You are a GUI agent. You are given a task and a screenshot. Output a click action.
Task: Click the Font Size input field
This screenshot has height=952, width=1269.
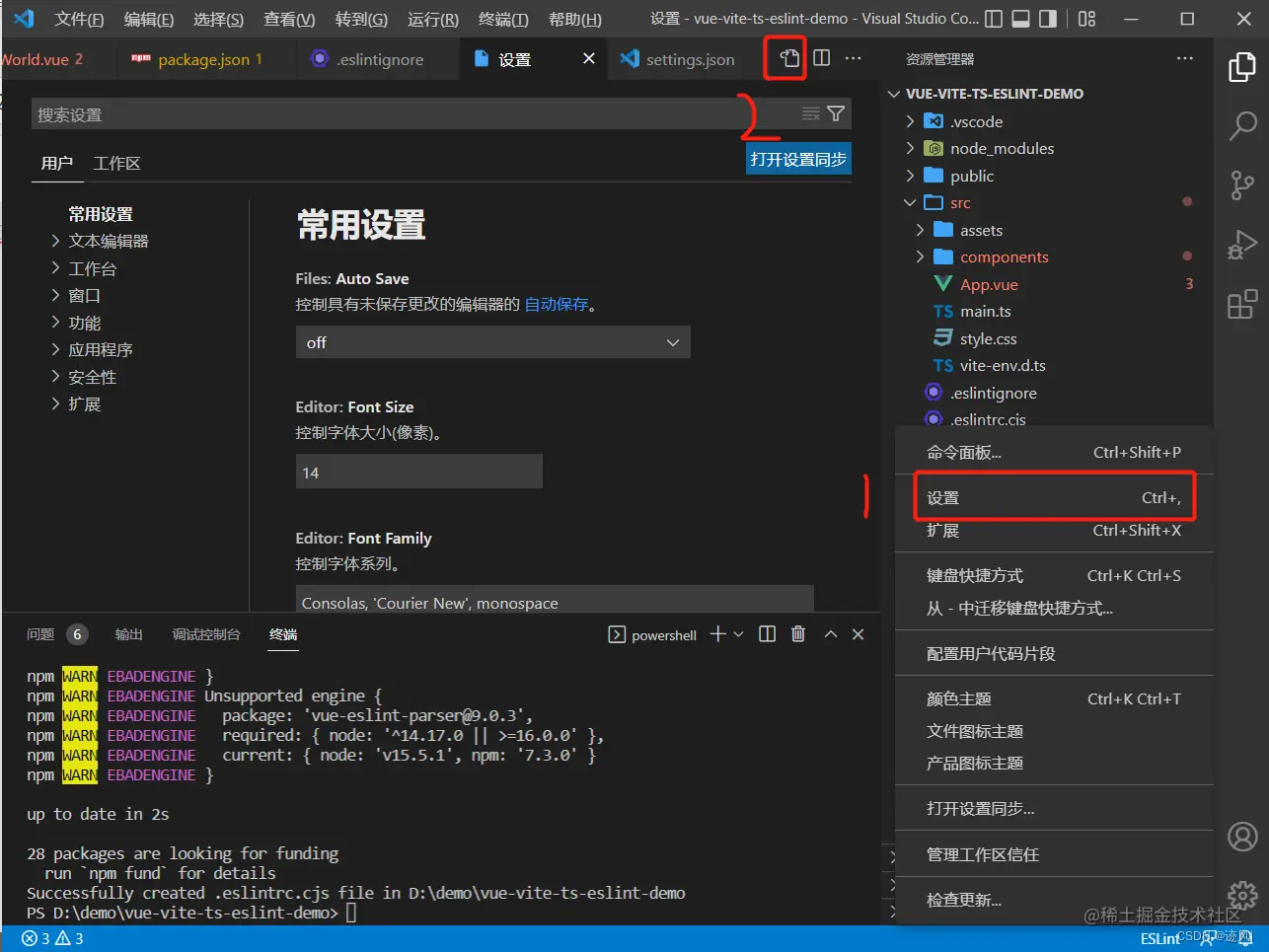point(418,473)
